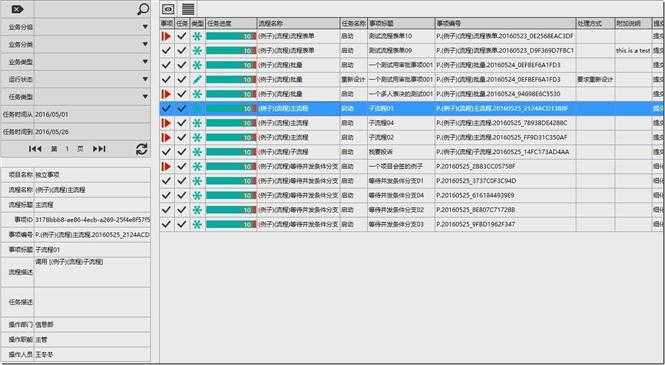
Task: Click asterisk icon in 一个多人表决的测试001 row
Action: 197,94
